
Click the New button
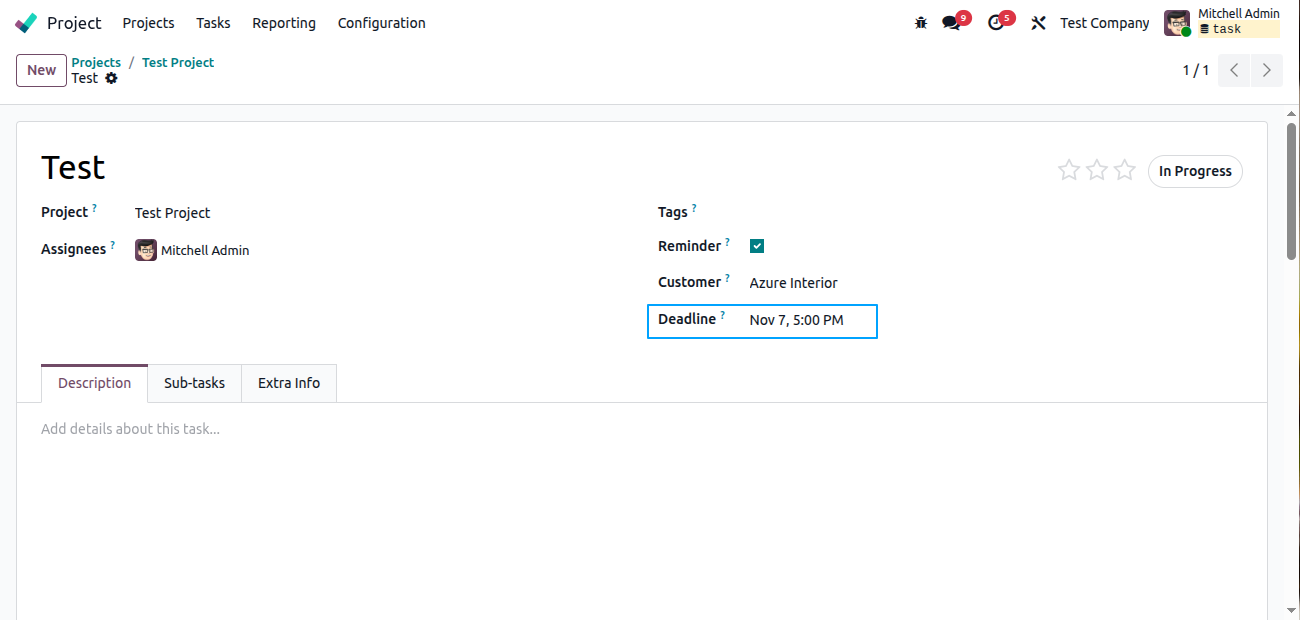click(x=41, y=70)
